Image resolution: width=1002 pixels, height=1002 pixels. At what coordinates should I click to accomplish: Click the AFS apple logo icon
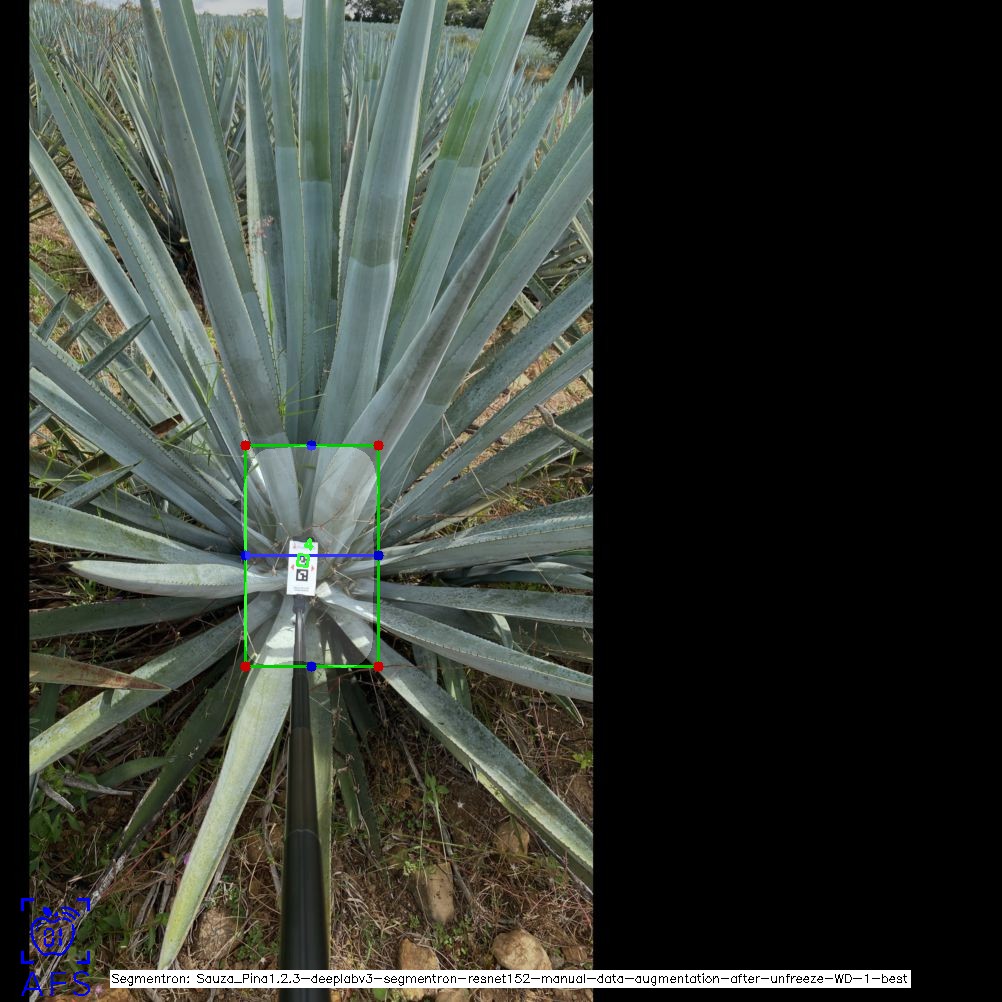point(56,931)
